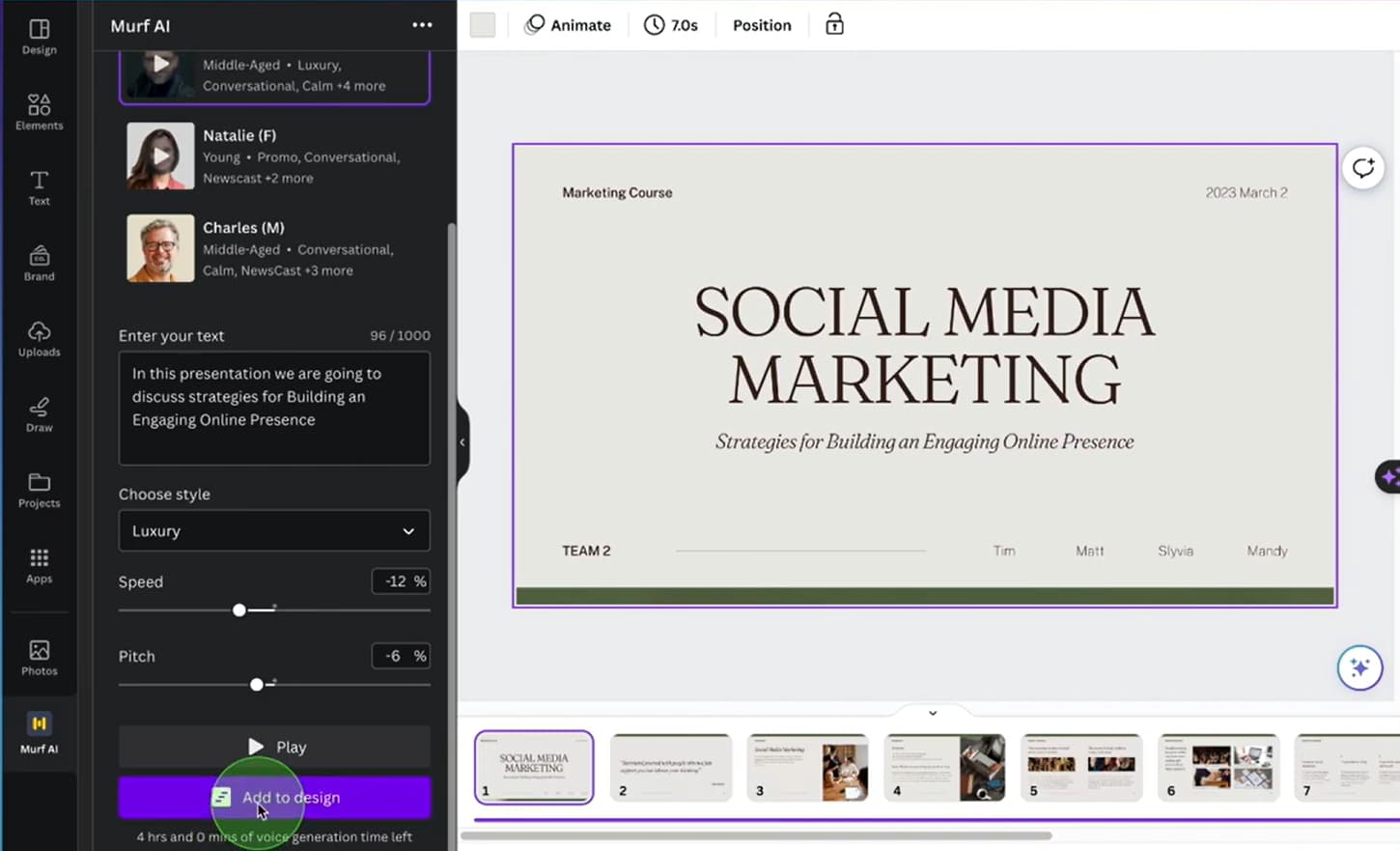The image size is (1400, 851).
Task: Click the TEAM 2 text on slide
Action: tap(587, 551)
